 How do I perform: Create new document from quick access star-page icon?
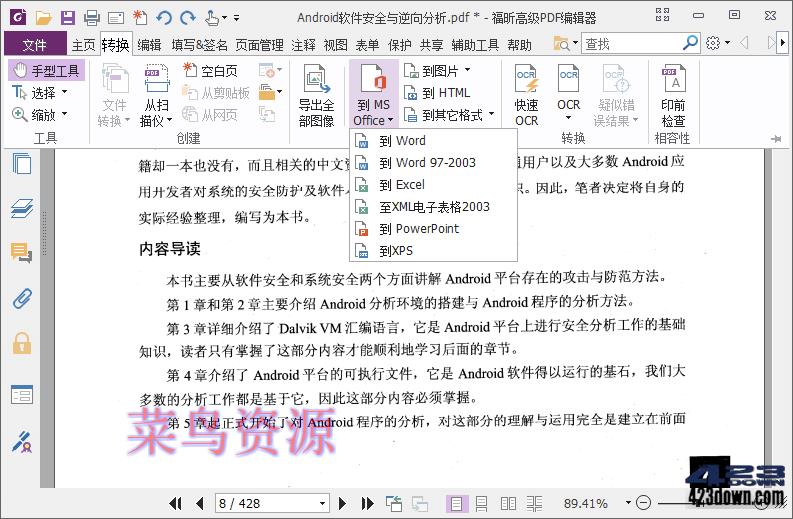tap(140, 18)
